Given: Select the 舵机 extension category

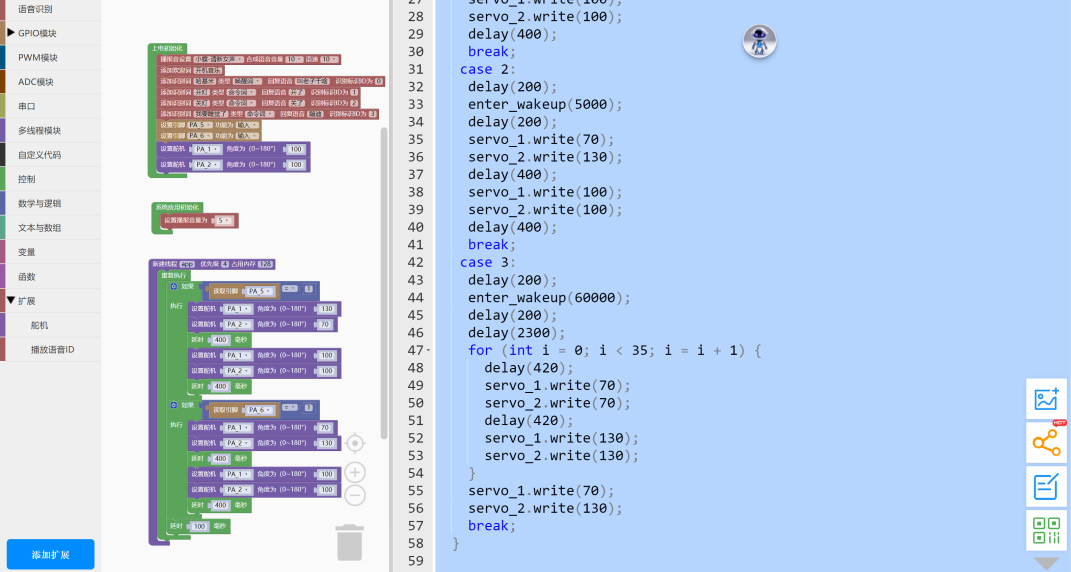Looking at the screenshot, I should pos(40,325).
